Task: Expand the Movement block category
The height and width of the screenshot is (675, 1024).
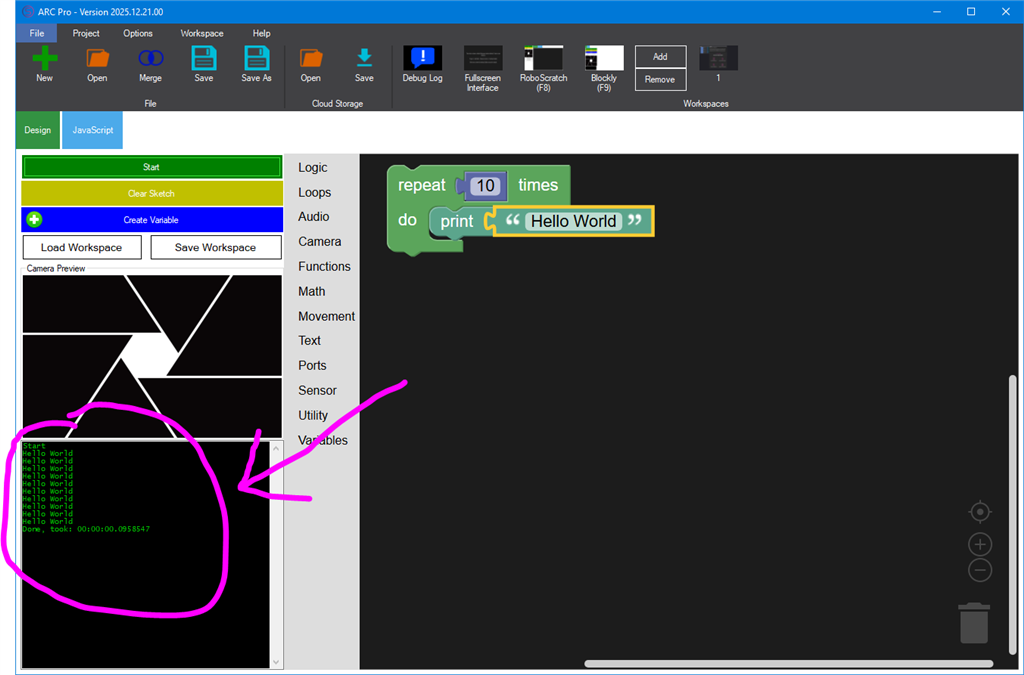Action: tap(326, 316)
